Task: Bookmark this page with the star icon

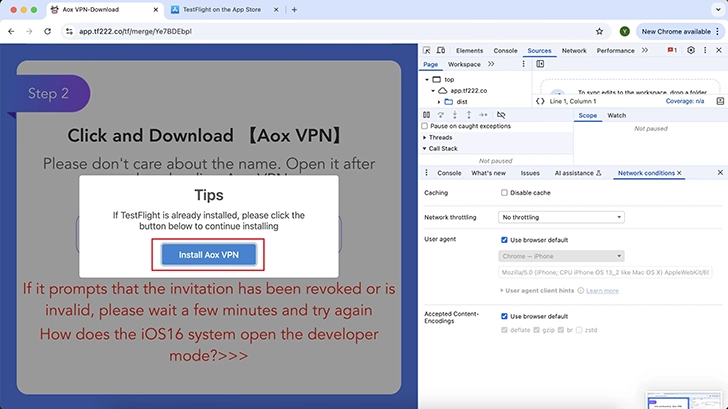Action: click(599, 32)
